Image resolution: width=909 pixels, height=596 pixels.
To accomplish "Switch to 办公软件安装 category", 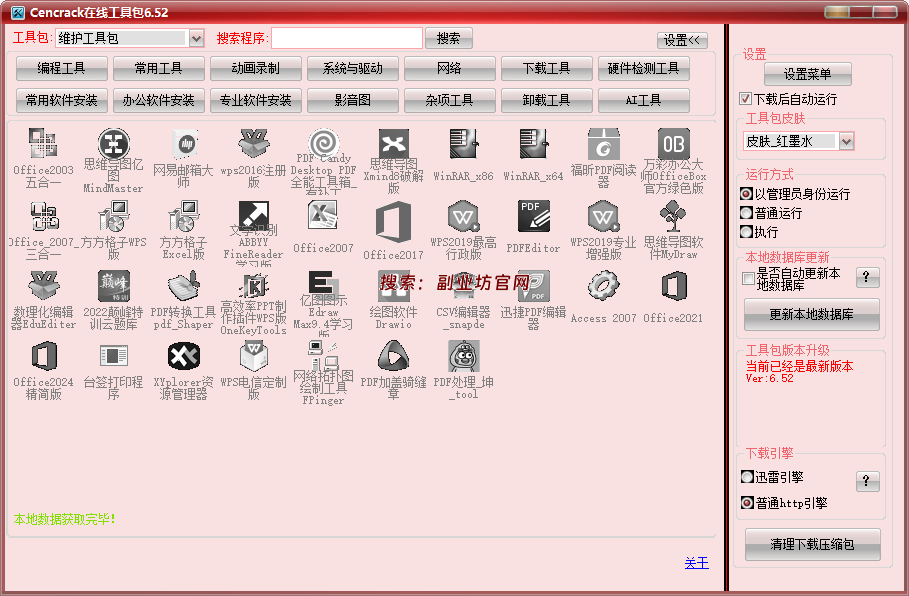I will (x=158, y=100).
